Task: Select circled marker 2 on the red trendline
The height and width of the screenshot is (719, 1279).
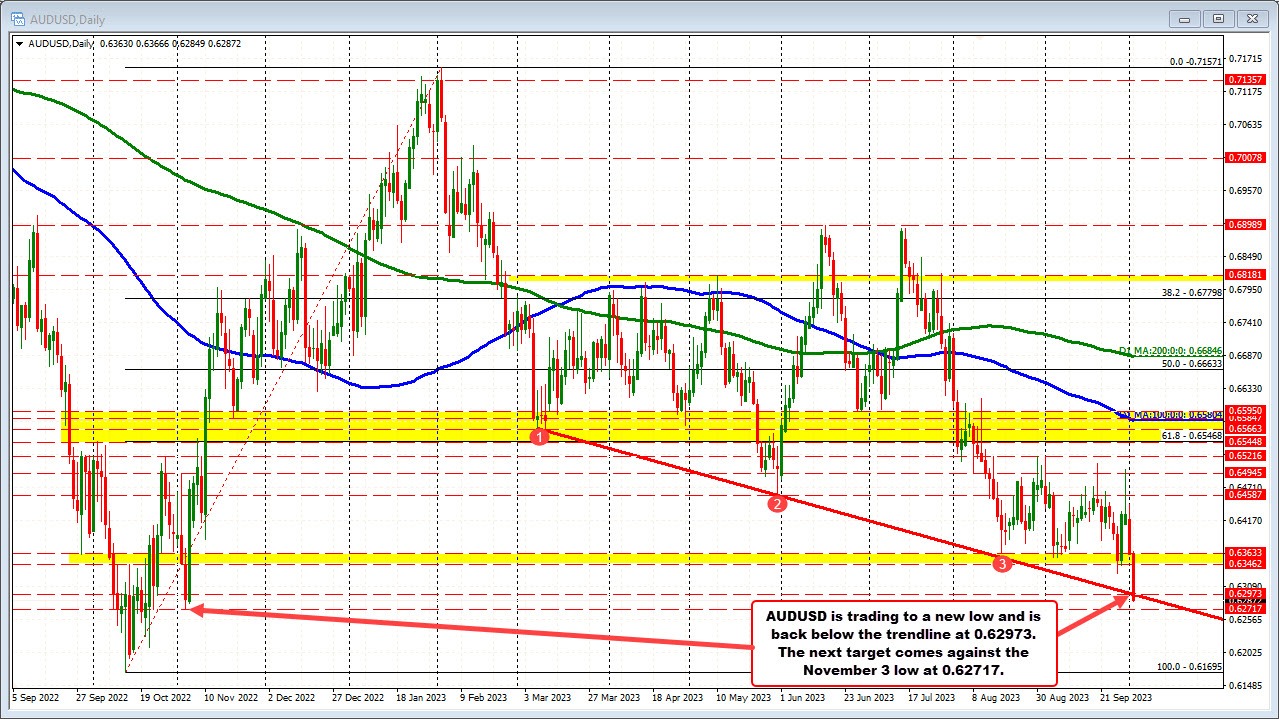Action: click(778, 504)
